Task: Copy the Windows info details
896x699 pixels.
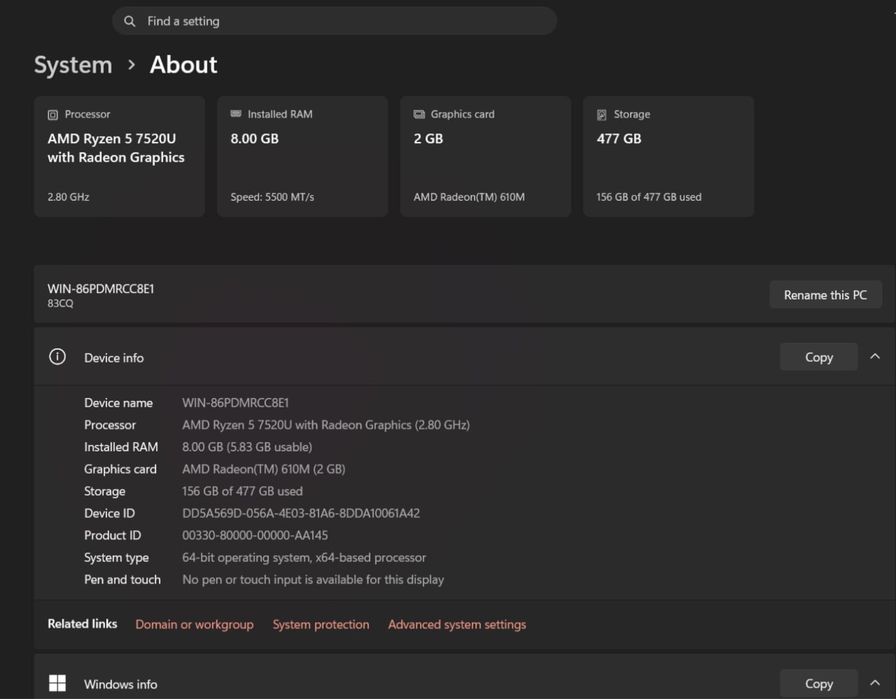Action: 818,684
